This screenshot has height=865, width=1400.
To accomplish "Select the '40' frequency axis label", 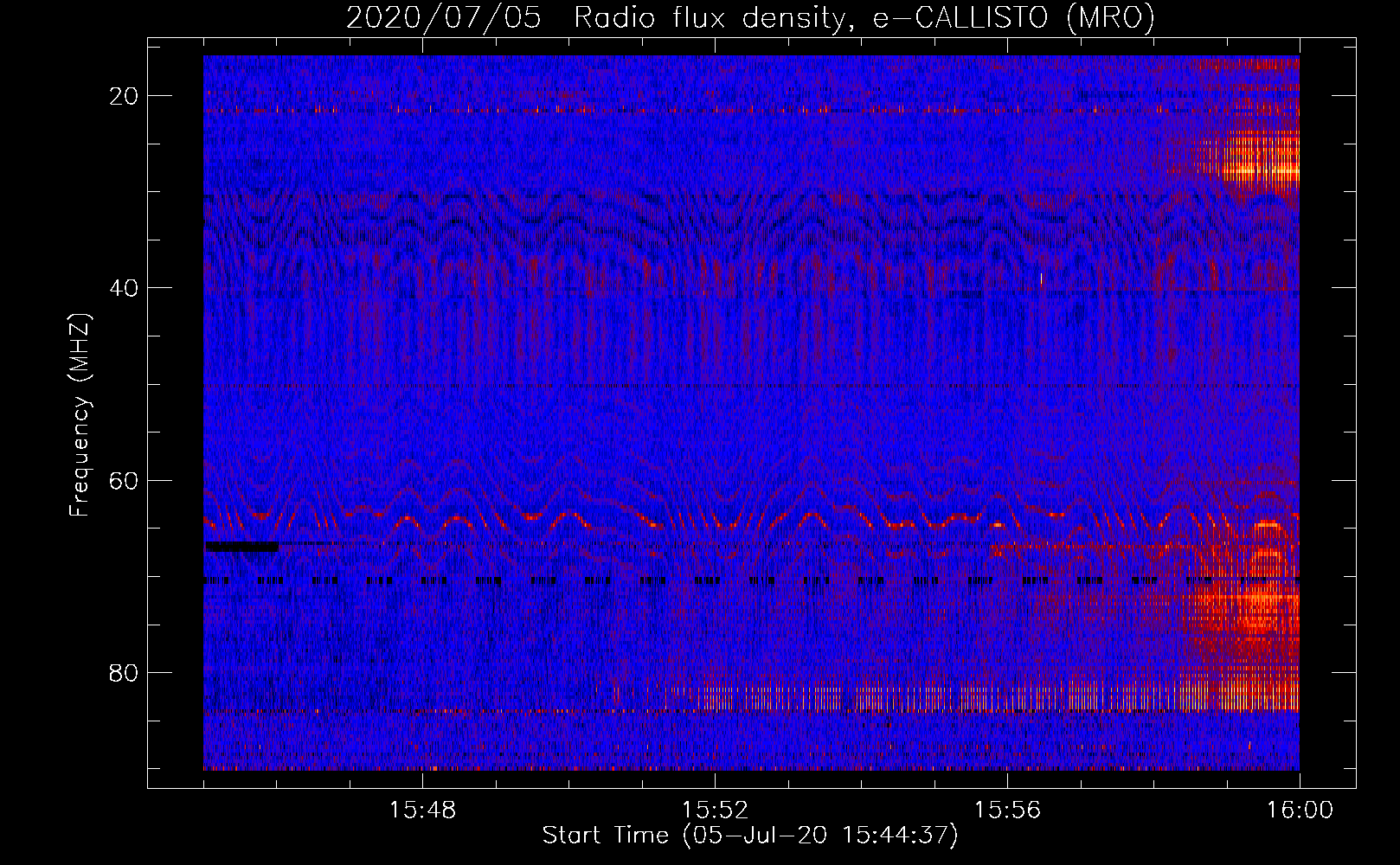I will [x=124, y=288].
